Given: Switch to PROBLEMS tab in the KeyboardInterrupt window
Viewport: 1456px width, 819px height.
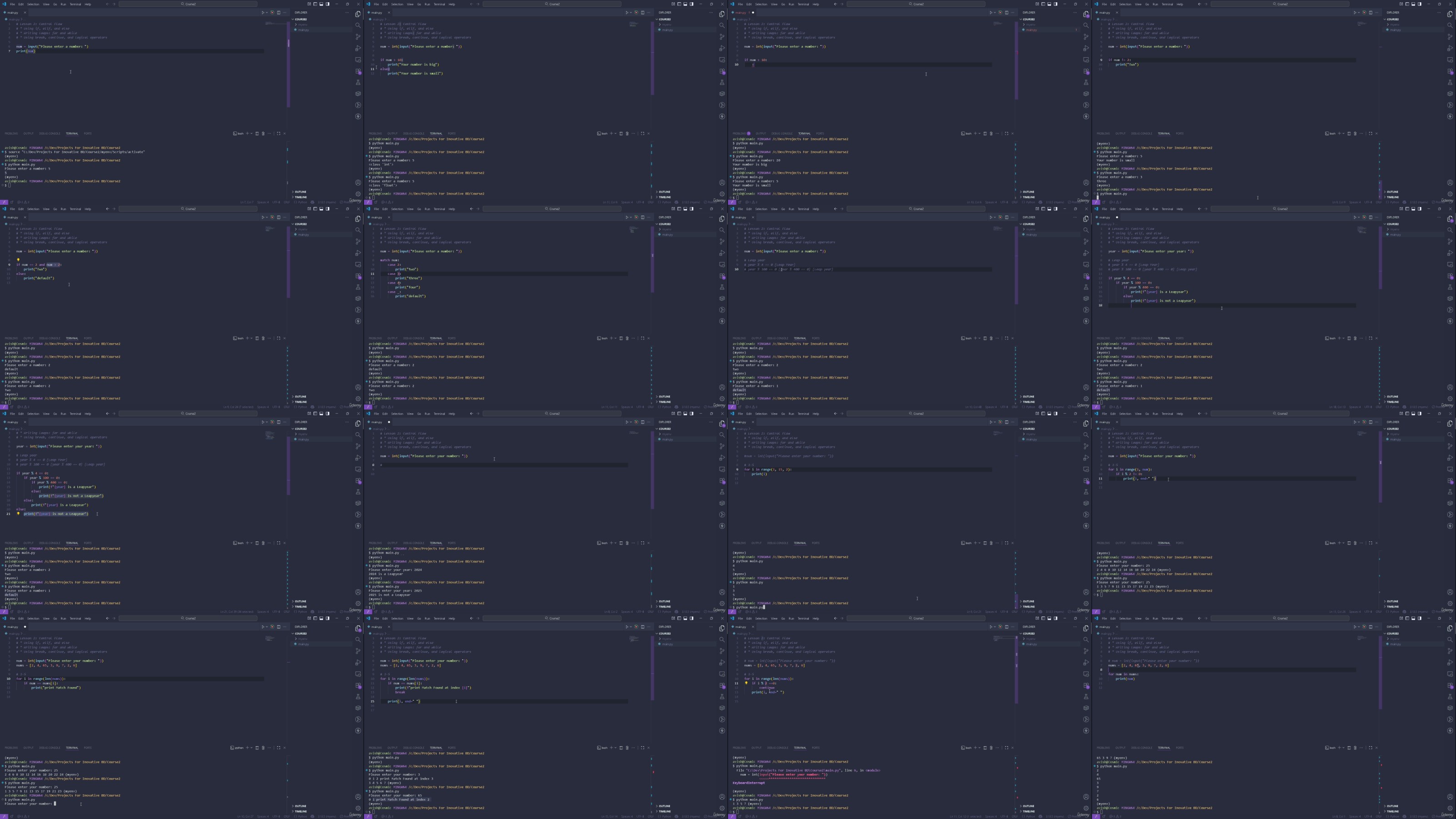Looking at the screenshot, I should [739, 748].
